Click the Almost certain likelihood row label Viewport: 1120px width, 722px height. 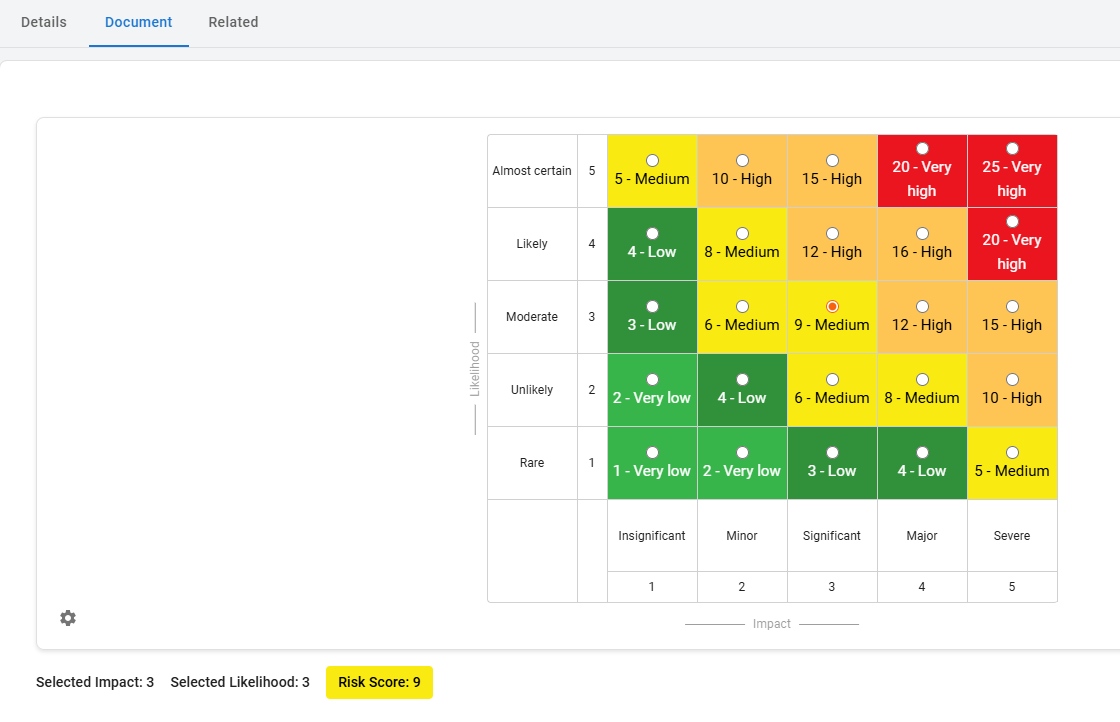coord(532,171)
